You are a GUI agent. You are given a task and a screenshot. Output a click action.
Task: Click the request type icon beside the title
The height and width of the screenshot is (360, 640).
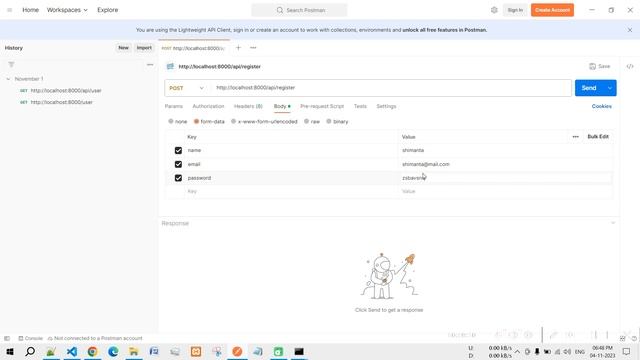(x=170, y=67)
